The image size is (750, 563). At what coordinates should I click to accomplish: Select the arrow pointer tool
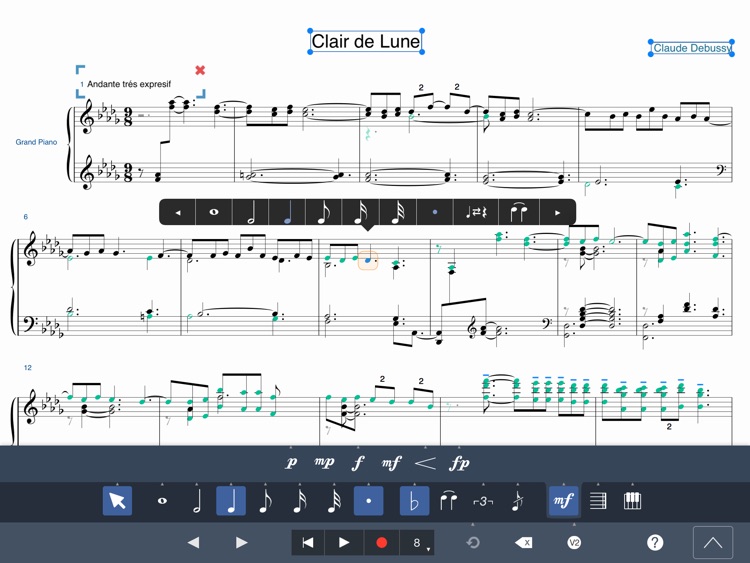point(117,501)
